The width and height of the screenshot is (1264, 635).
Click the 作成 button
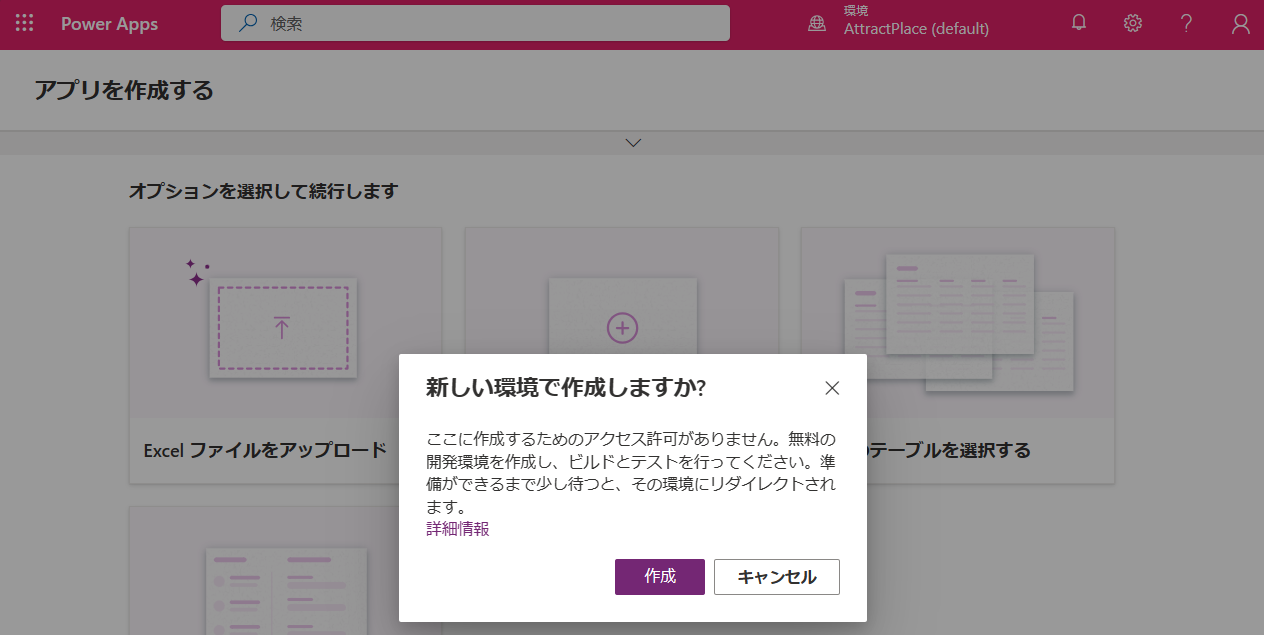[x=659, y=577]
